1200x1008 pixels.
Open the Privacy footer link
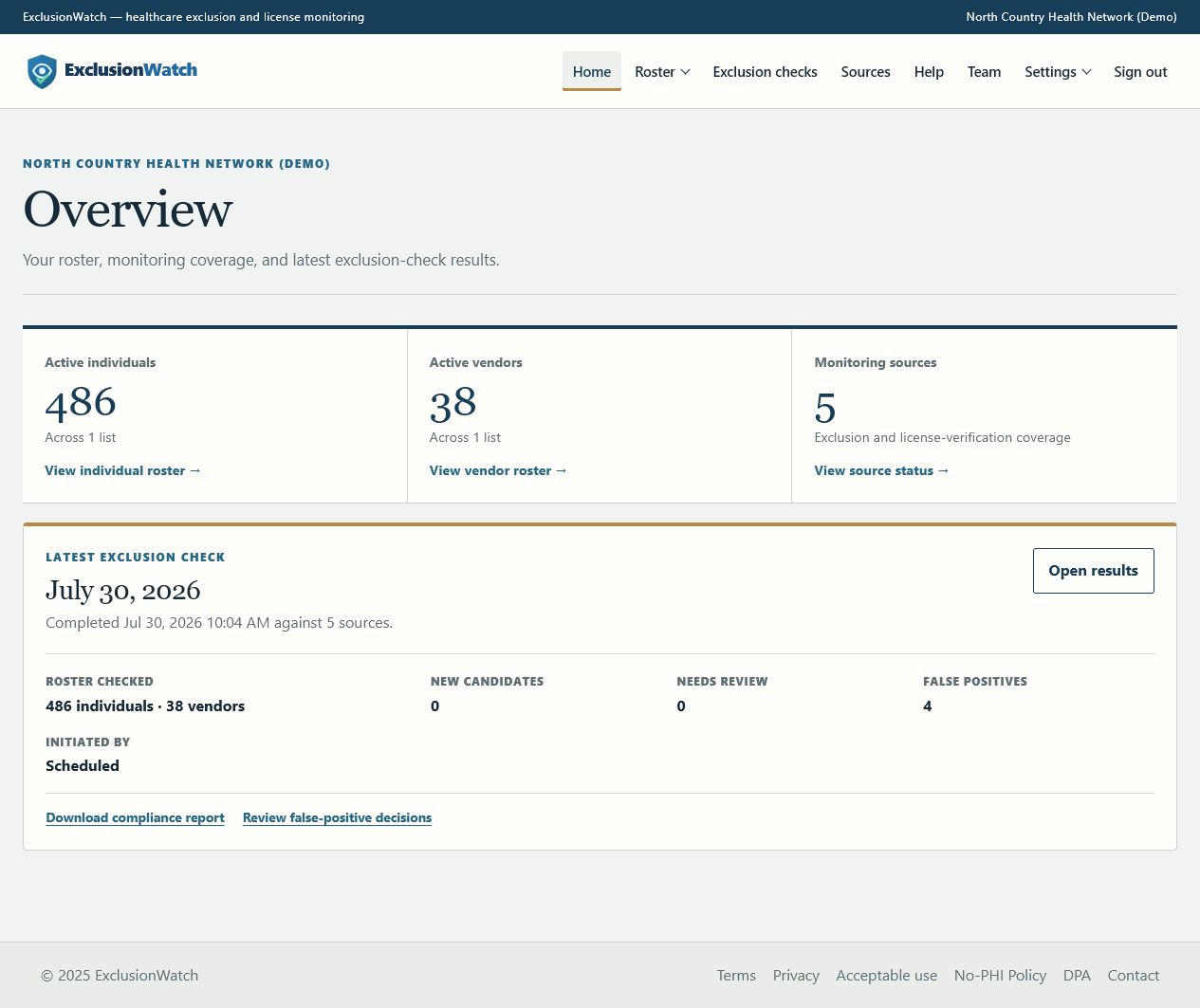tap(796, 976)
